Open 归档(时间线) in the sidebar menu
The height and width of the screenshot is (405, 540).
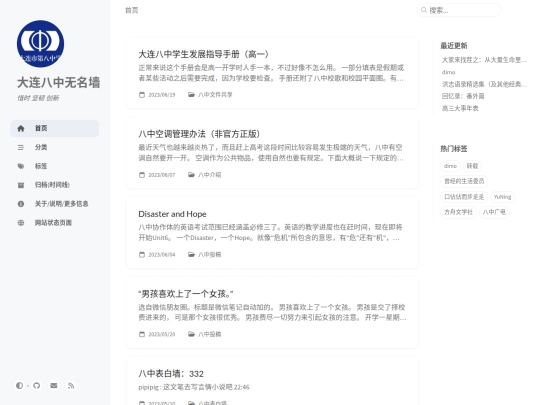(54, 185)
